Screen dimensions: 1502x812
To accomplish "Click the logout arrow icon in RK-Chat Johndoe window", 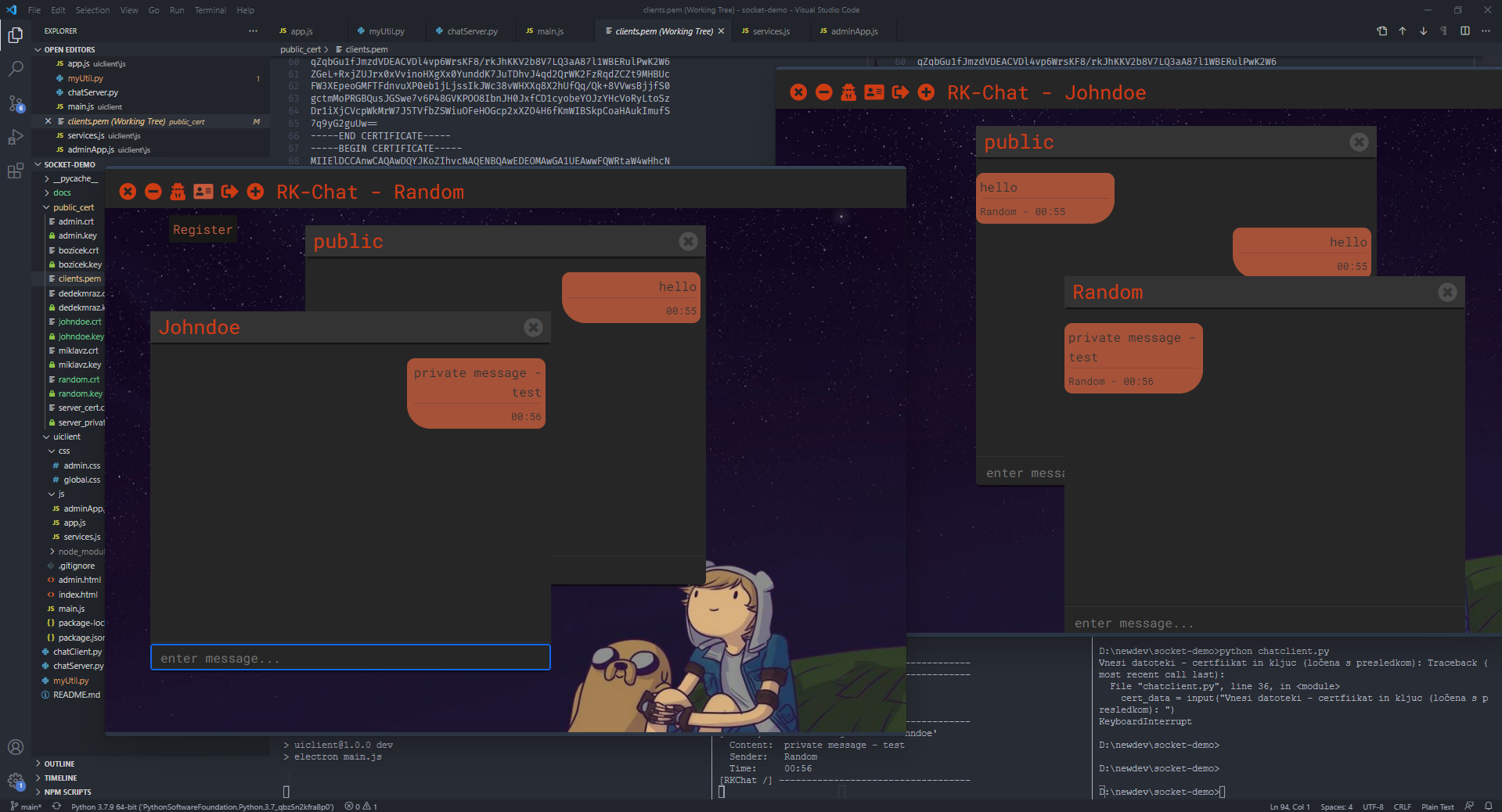I will point(900,92).
